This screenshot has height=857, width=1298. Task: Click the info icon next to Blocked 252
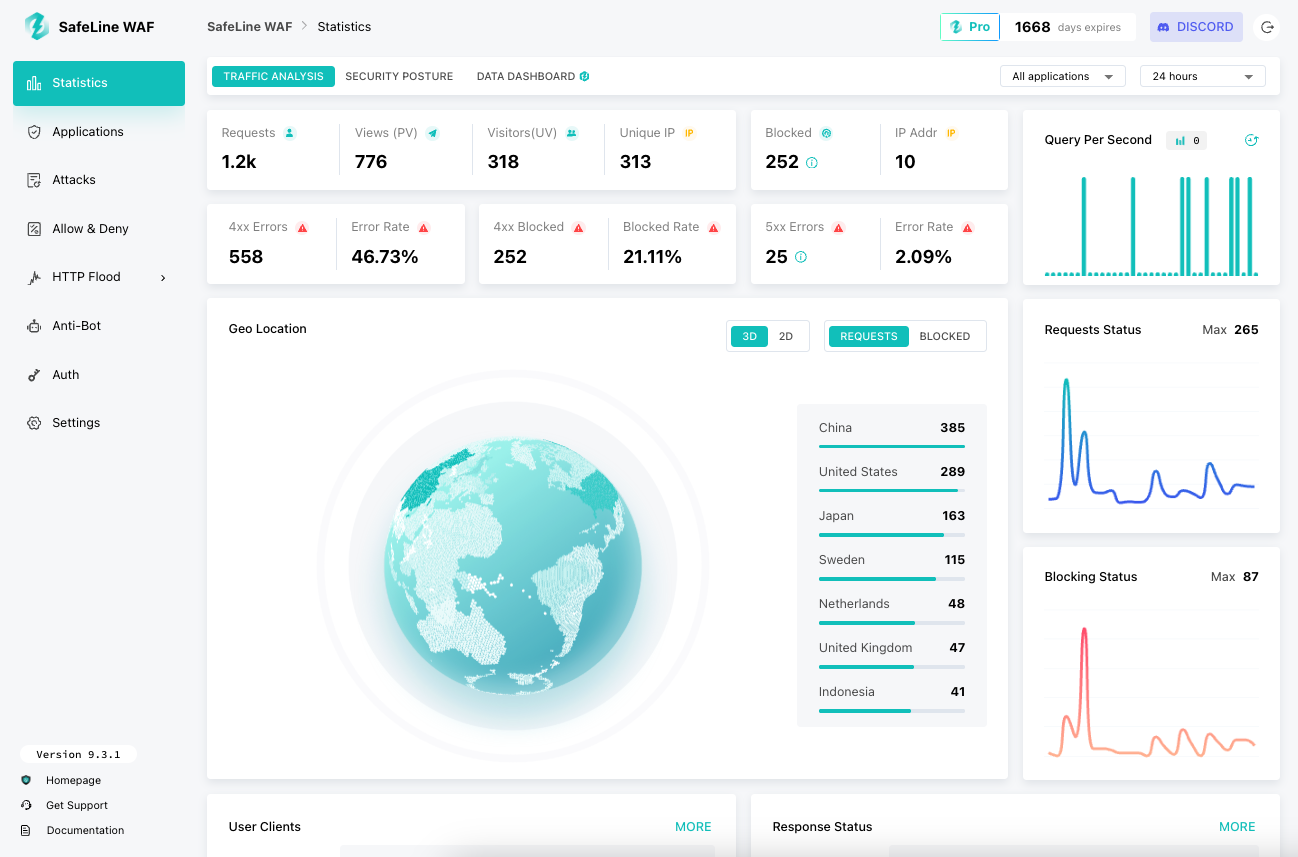[x=812, y=163]
